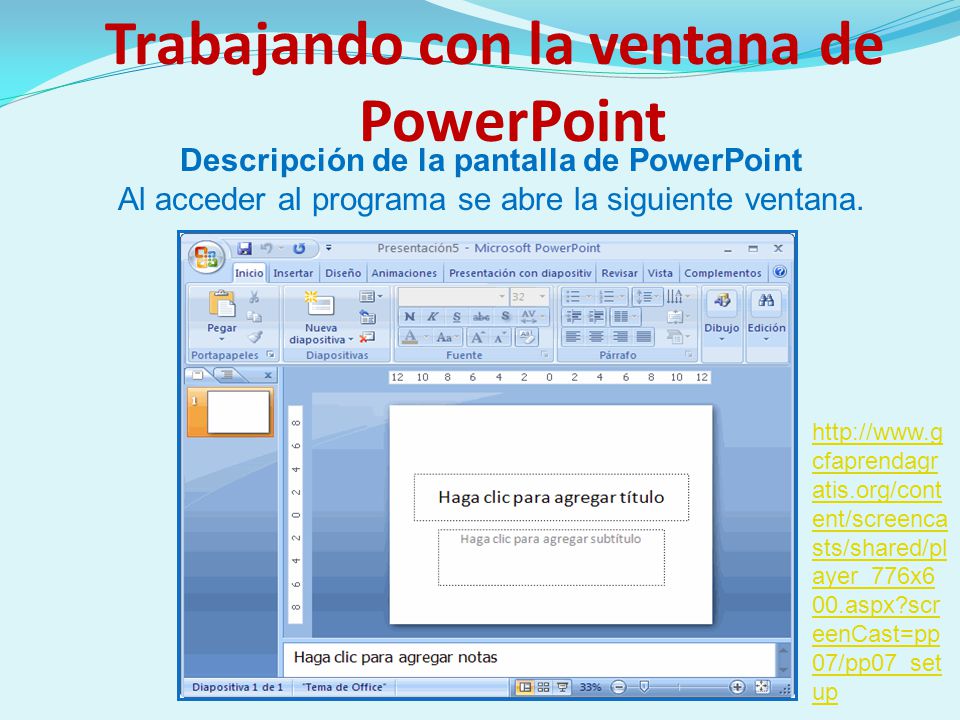Undo the last action in Quick Access toolbar
This screenshot has height=720, width=960.
pyautogui.click(x=266, y=248)
